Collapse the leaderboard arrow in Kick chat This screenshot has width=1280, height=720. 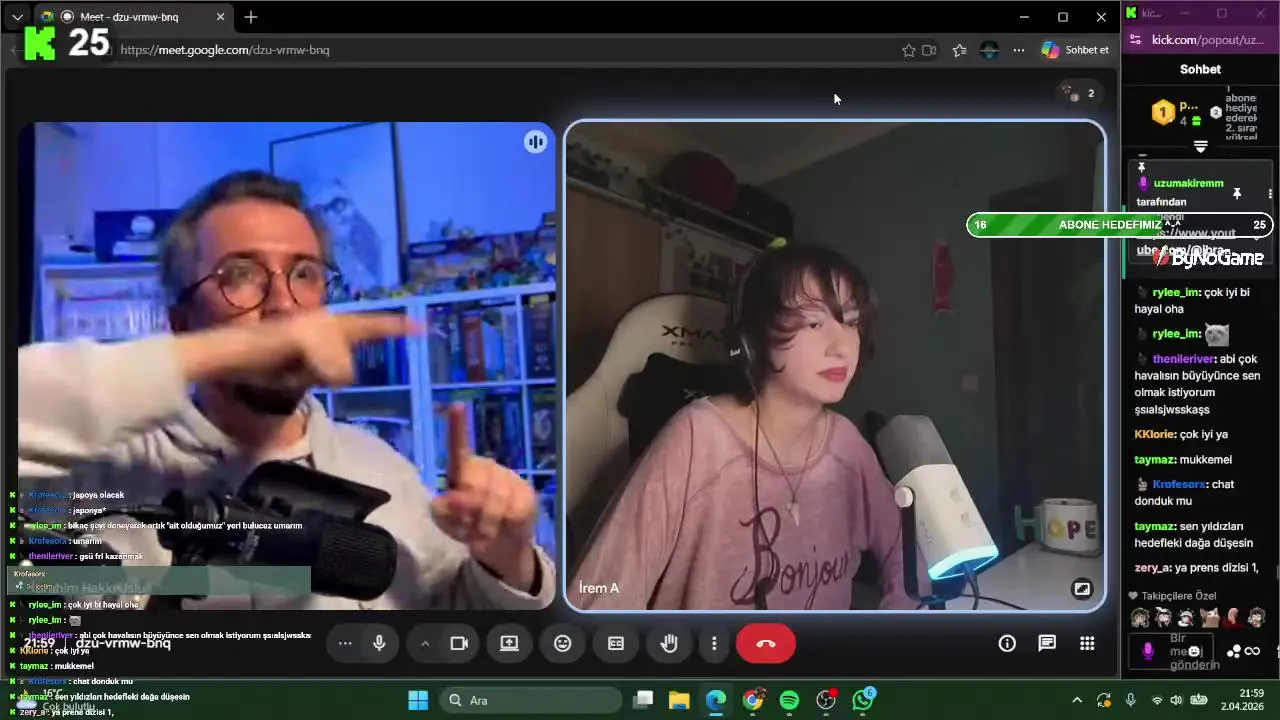[x=1201, y=146]
